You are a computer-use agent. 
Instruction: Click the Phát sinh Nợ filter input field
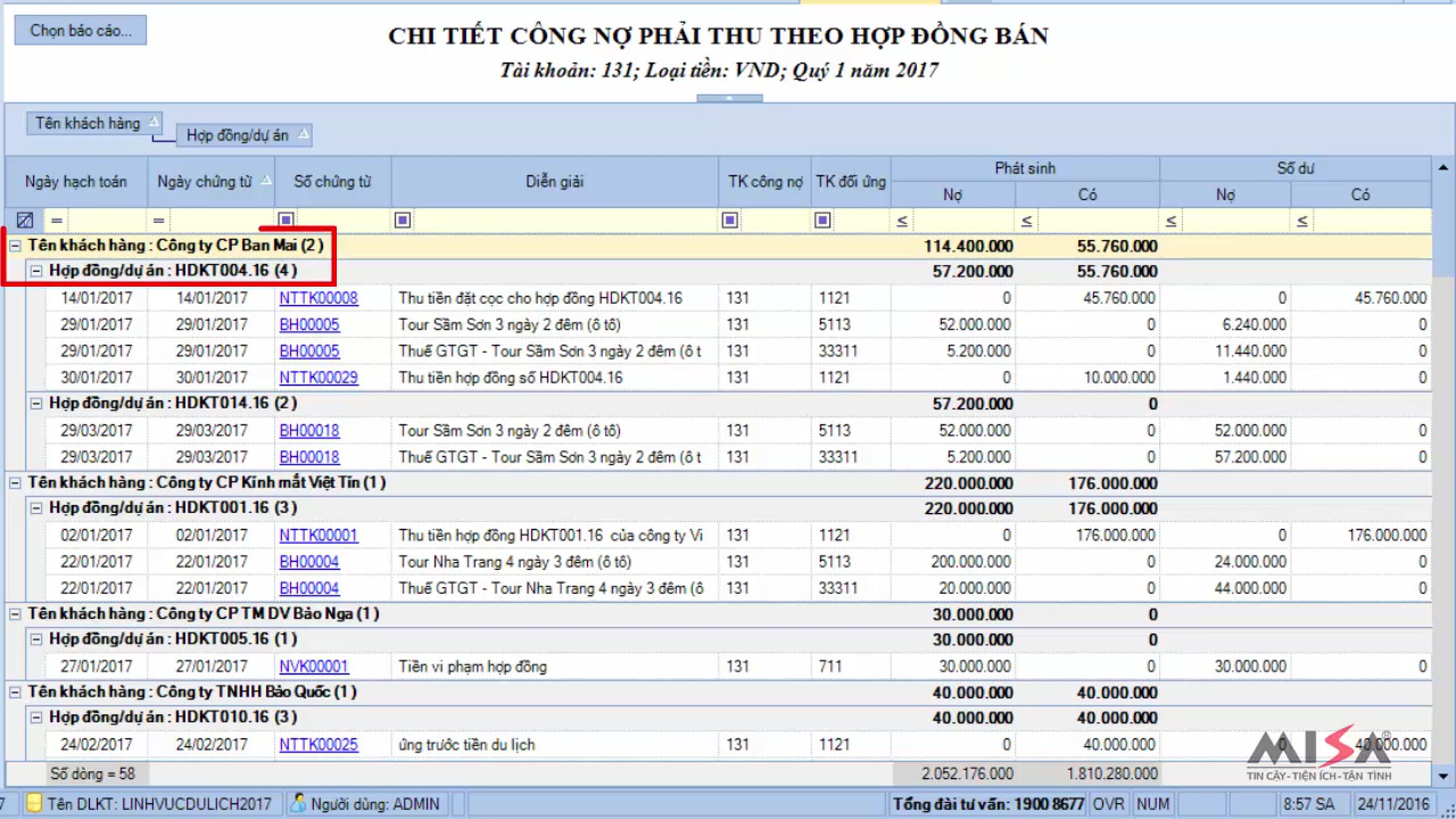pos(963,220)
